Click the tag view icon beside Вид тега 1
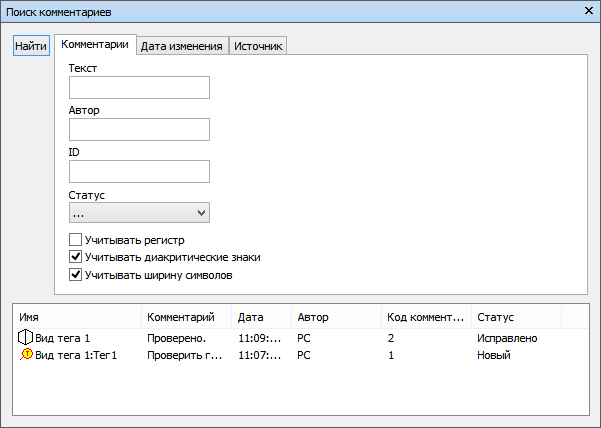The image size is (601, 428). coord(25,338)
